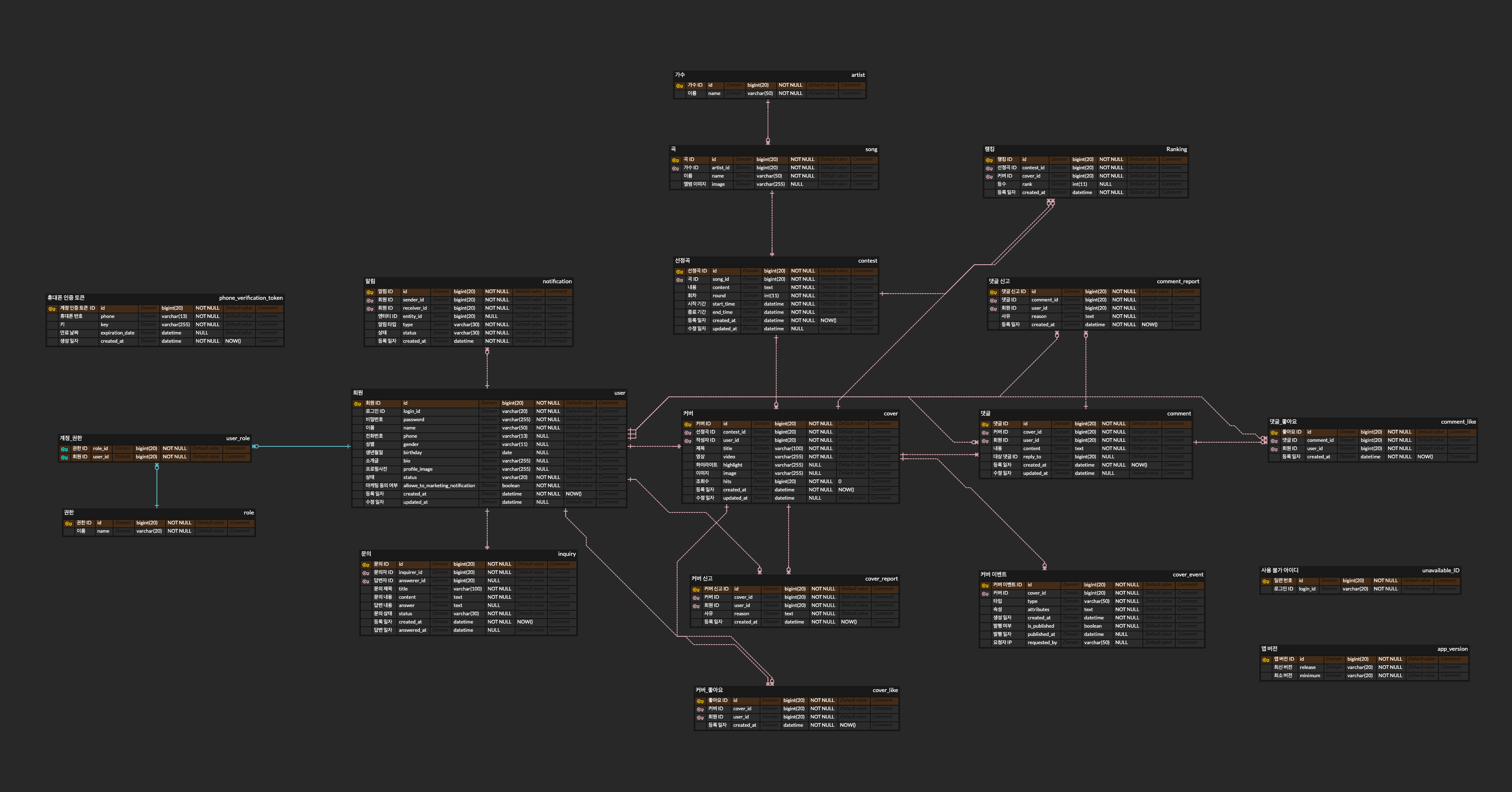
Task: Click the teal role_id key icon in user_role
Action: pyautogui.click(x=64, y=449)
